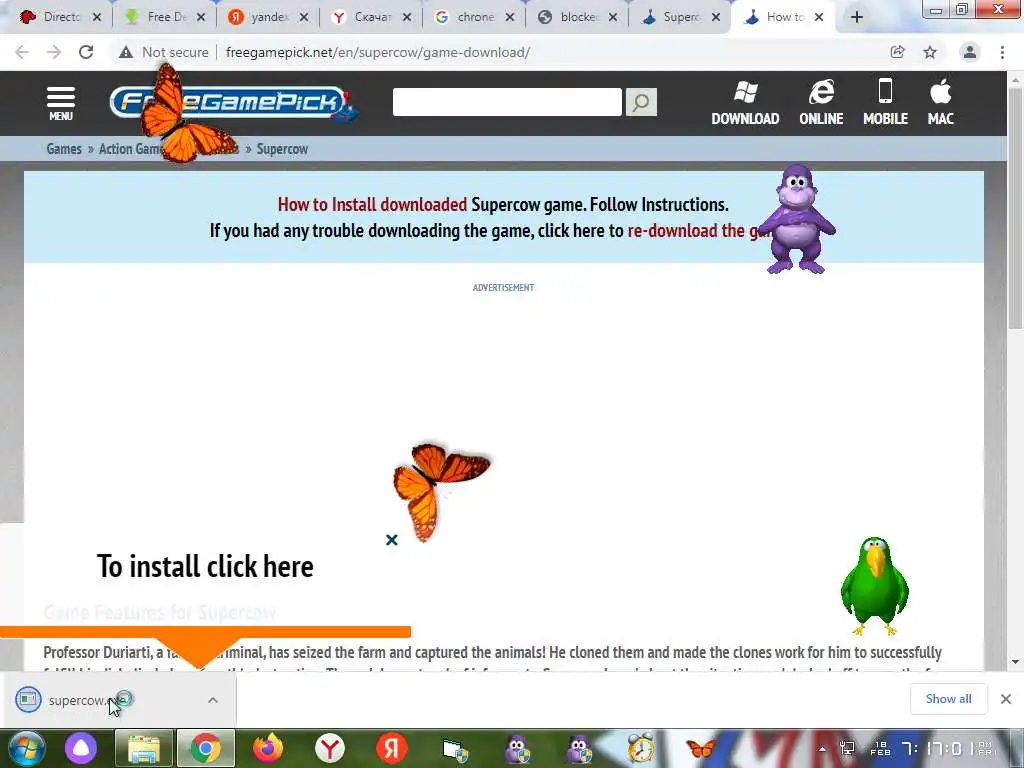Click the share page icon in address bar
This screenshot has width=1024, height=768.
(897, 52)
